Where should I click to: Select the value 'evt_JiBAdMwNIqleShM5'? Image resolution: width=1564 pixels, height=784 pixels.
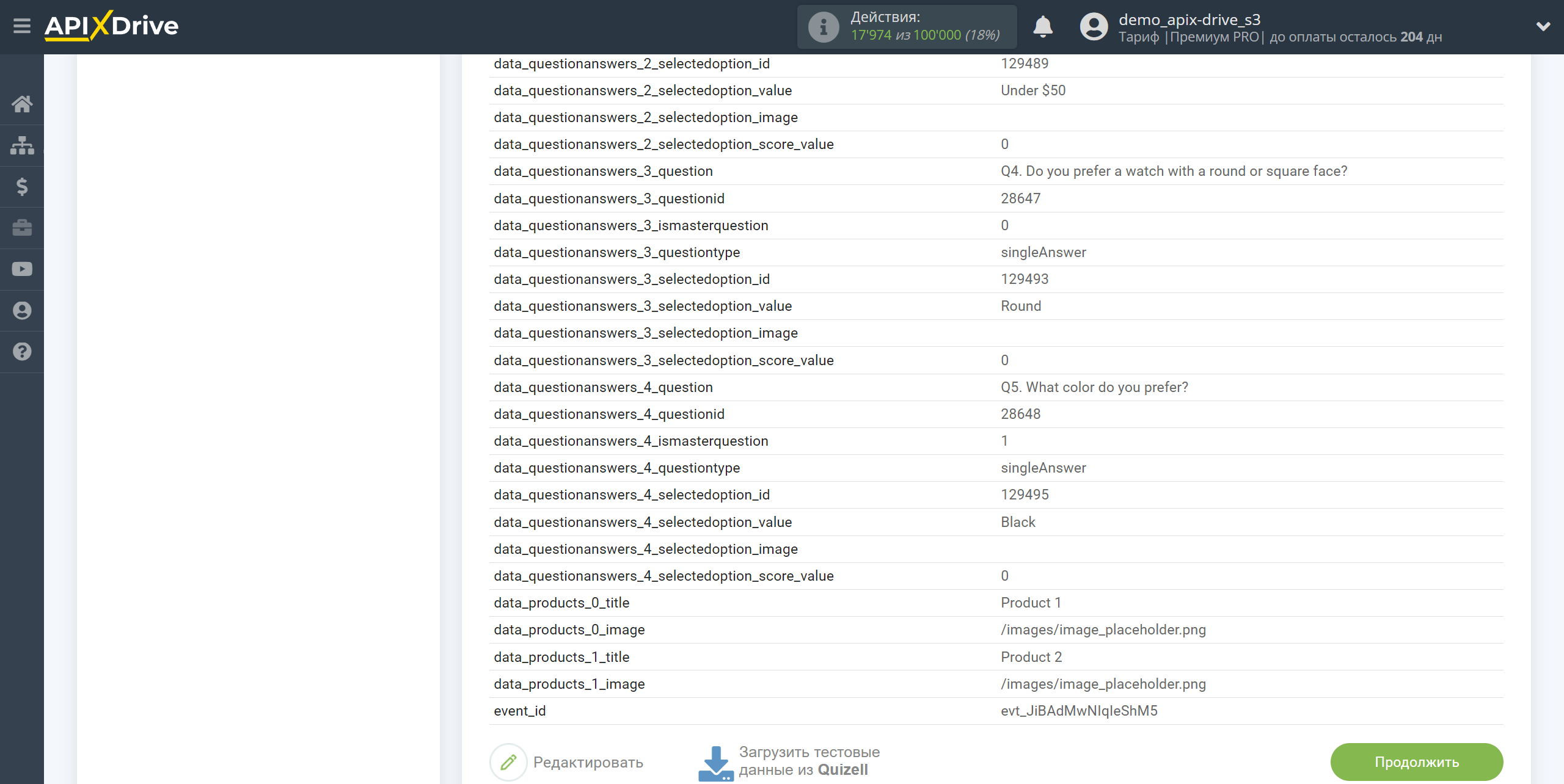pyautogui.click(x=1079, y=711)
